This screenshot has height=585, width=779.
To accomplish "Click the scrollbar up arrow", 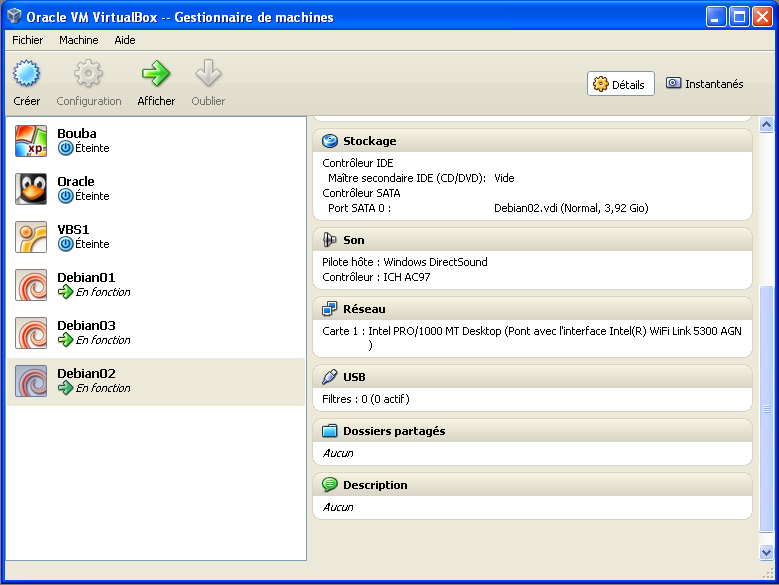I will [x=767, y=124].
